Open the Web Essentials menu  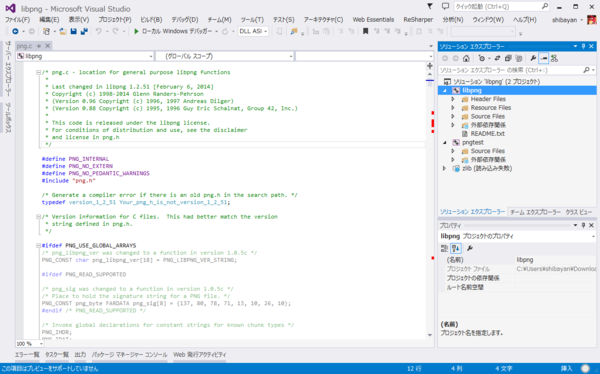point(373,20)
